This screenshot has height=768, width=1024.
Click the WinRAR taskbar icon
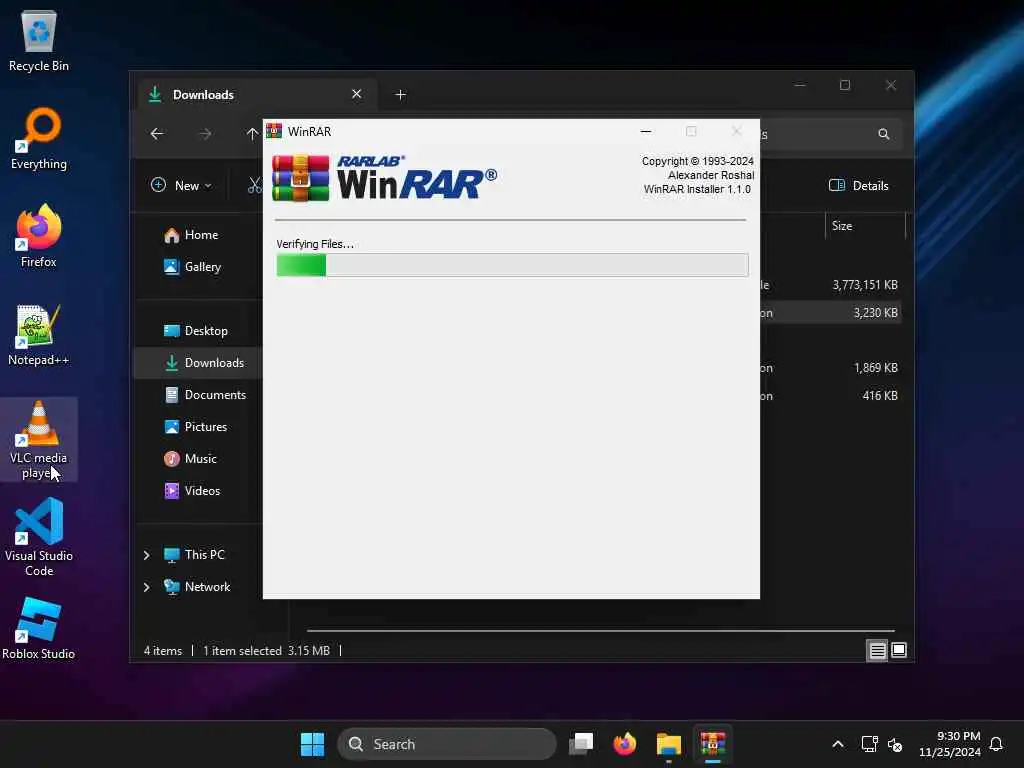pos(712,744)
